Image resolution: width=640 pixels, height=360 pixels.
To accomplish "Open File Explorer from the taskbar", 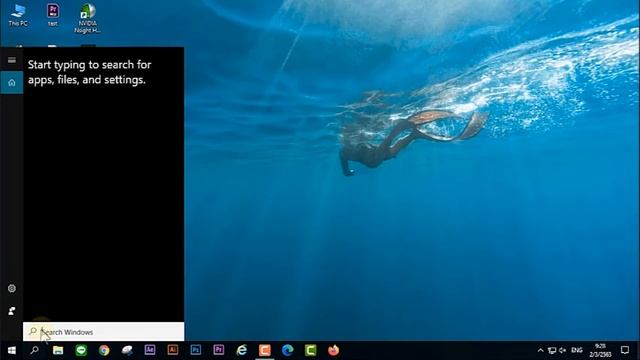I will [58, 350].
